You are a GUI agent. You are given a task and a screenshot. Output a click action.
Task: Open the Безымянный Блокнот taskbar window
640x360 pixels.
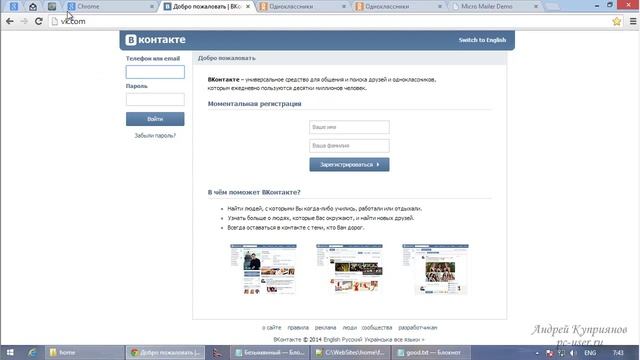click(x=270, y=352)
